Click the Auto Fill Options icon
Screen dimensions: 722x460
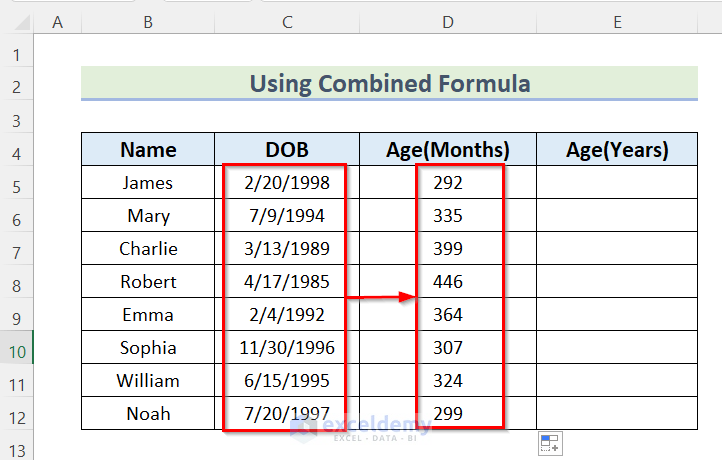coord(549,443)
